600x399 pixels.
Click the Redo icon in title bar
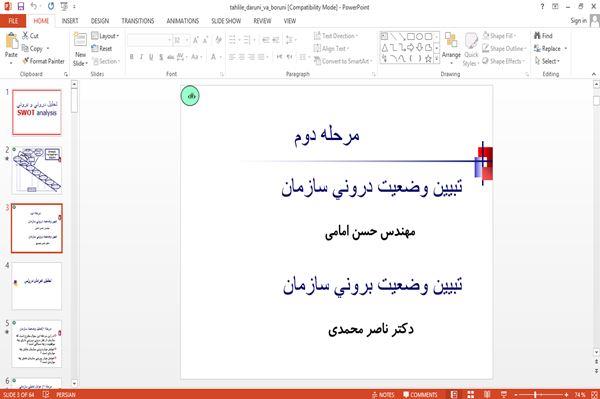tap(51, 6)
